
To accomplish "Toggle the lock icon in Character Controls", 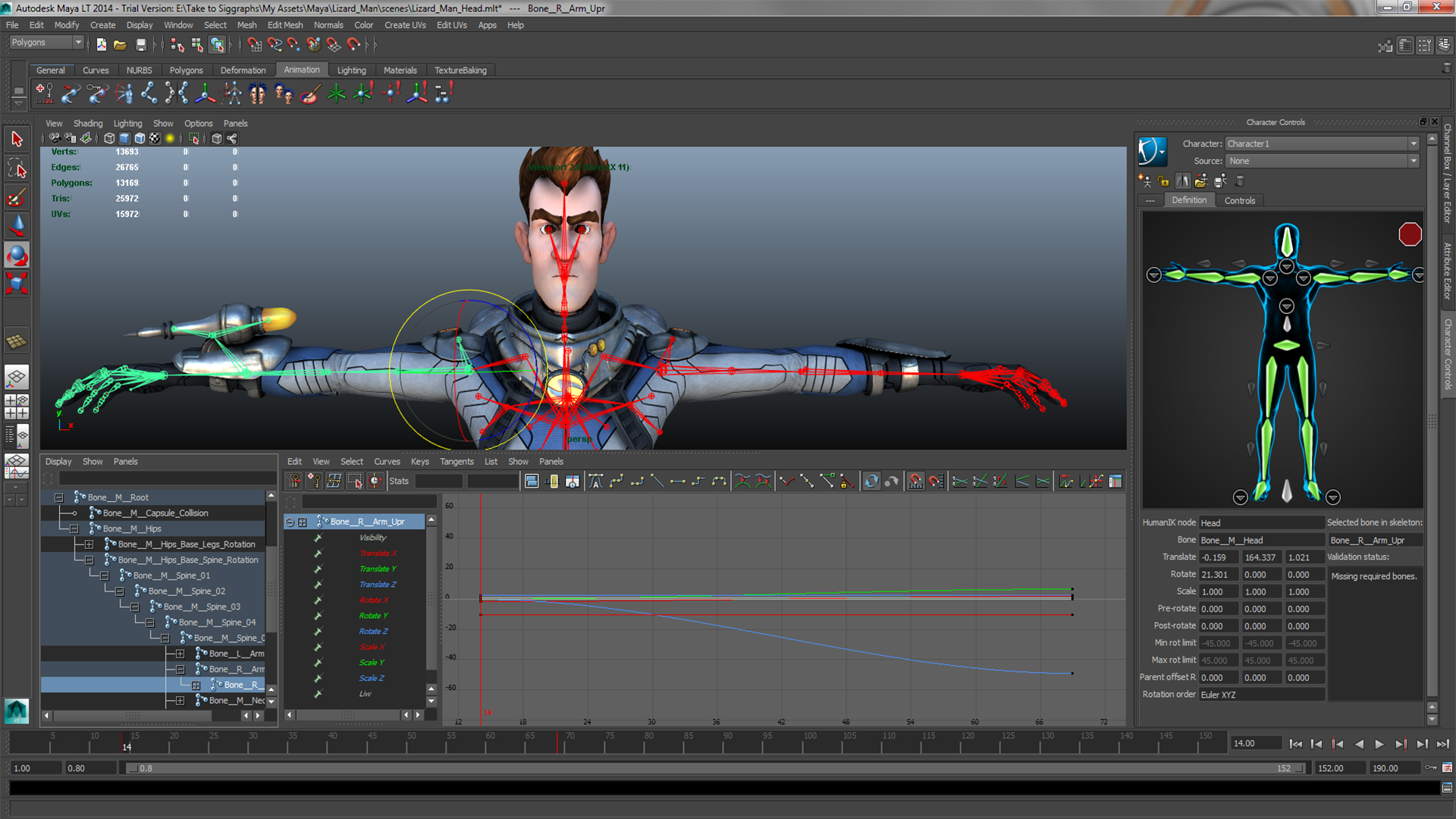I will (1164, 180).
